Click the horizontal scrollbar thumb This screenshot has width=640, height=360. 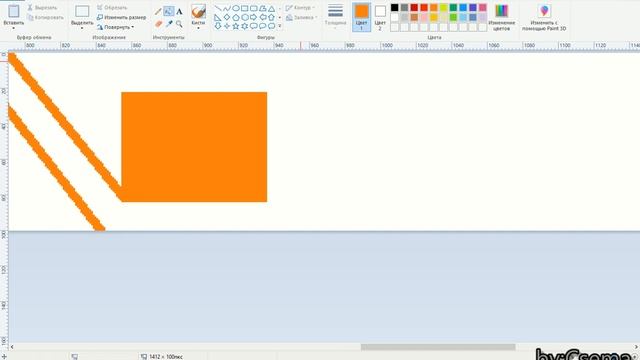pos(438,347)
